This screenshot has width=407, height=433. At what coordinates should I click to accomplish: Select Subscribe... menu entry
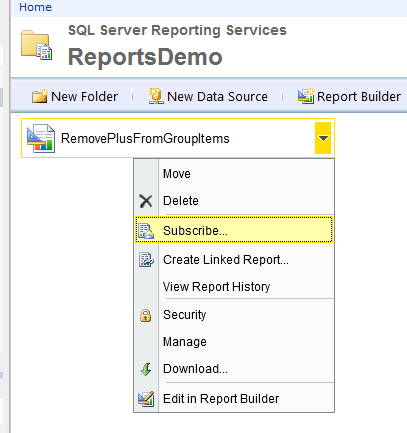pos(234,230)
